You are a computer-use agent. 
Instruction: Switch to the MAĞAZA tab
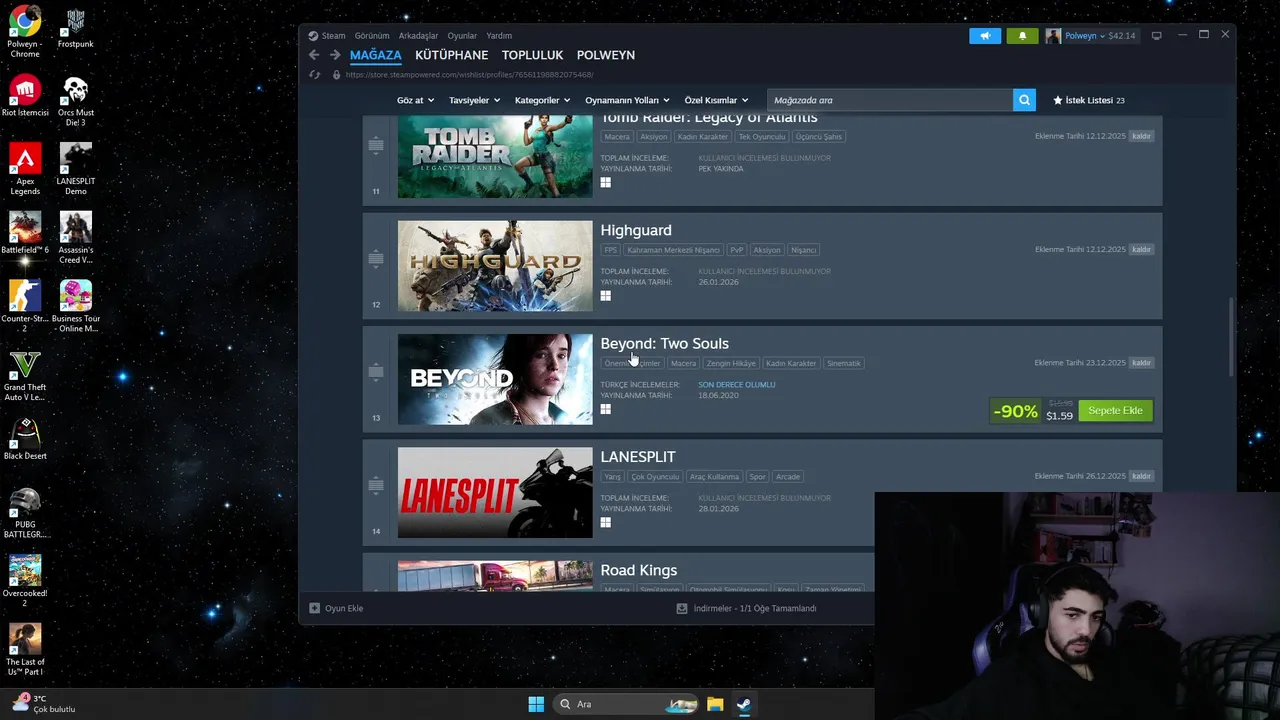(376, 55)
